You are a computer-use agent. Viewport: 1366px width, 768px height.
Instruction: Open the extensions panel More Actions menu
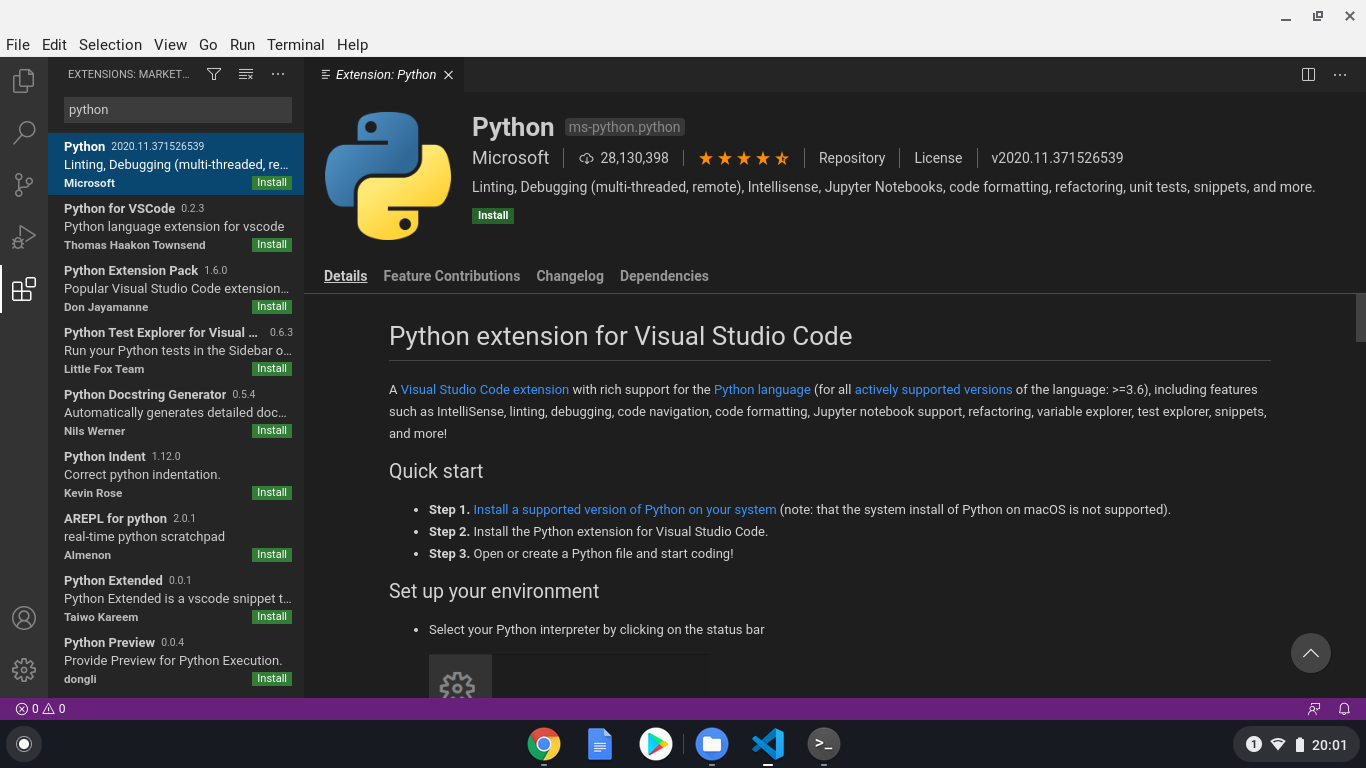point(278,73)
